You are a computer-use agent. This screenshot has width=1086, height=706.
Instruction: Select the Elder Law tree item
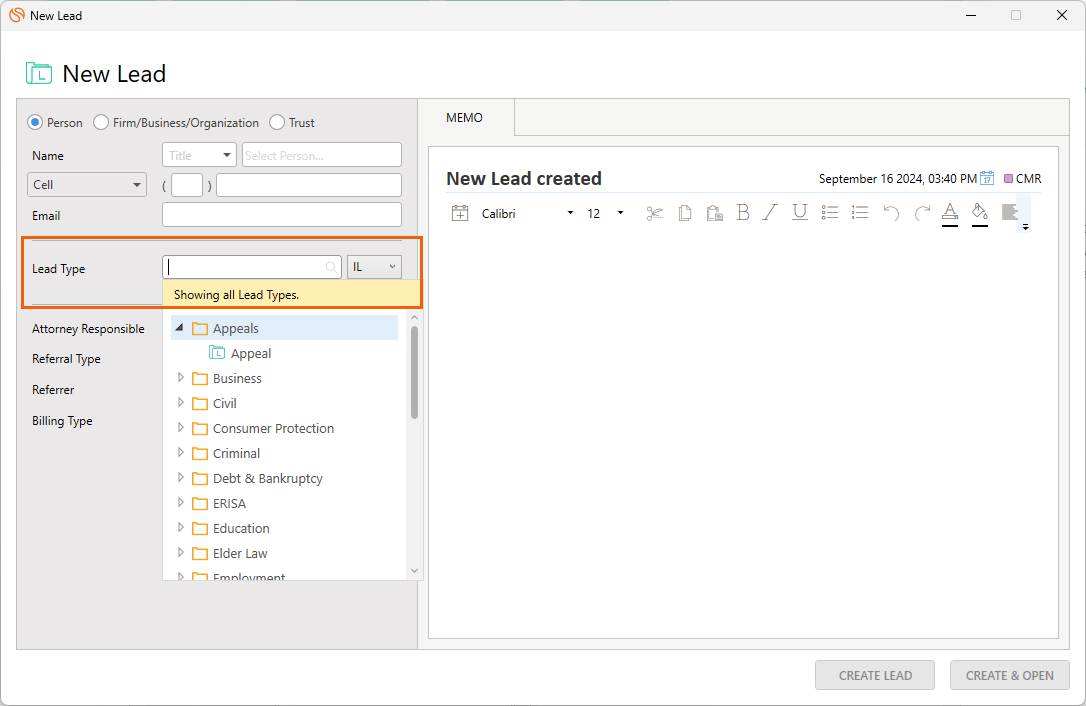coord(240,554)
